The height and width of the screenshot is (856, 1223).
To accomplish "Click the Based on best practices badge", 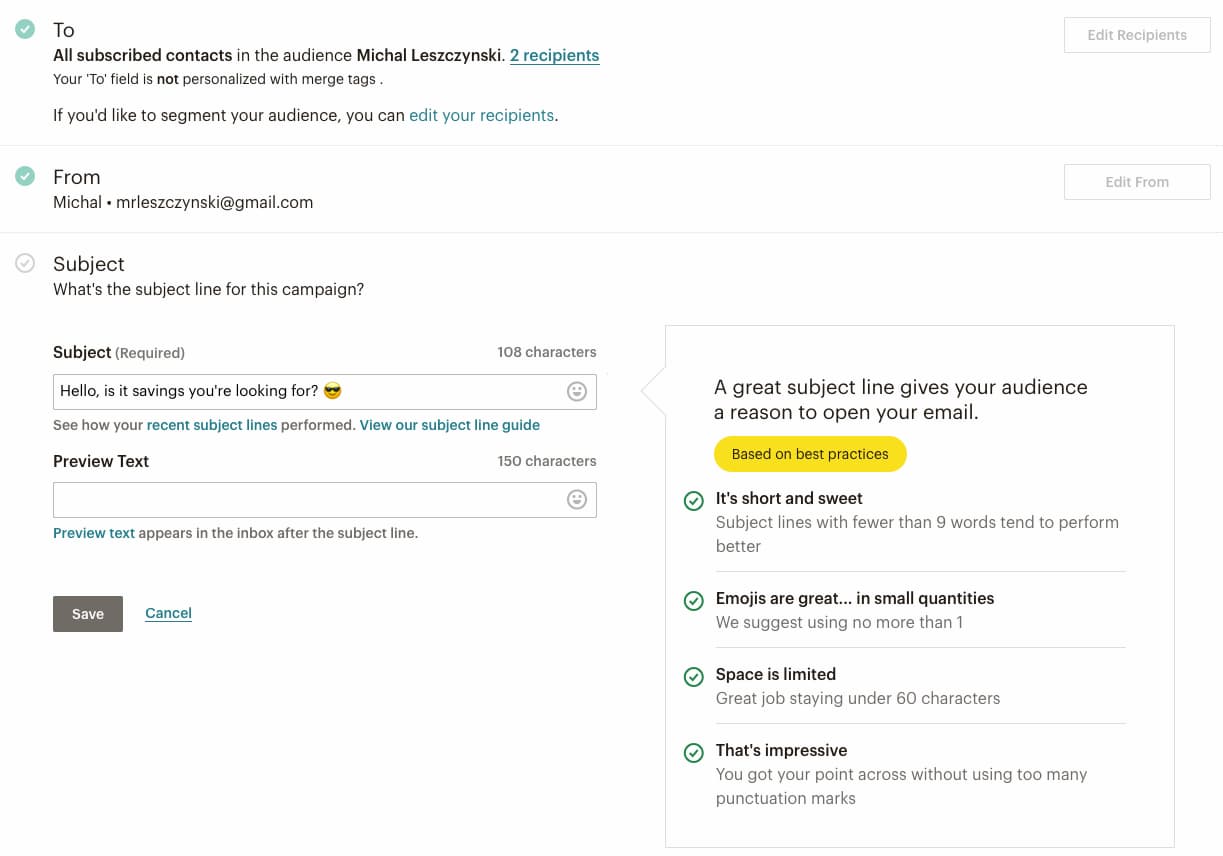I will pyautogui.click(x=810, y=453).
